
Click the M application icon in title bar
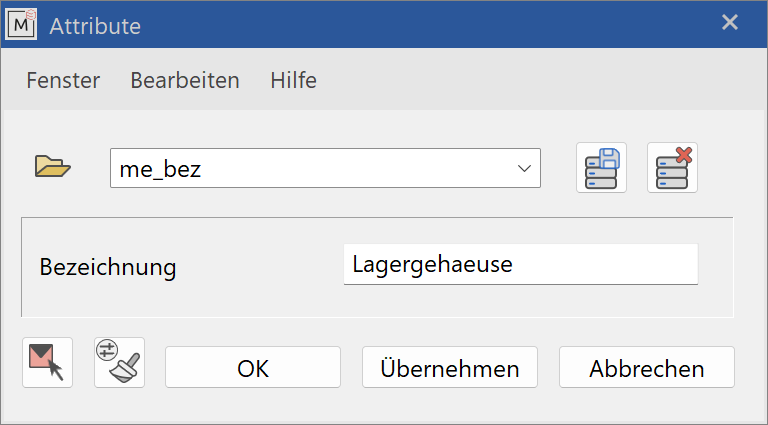[21, 24]
